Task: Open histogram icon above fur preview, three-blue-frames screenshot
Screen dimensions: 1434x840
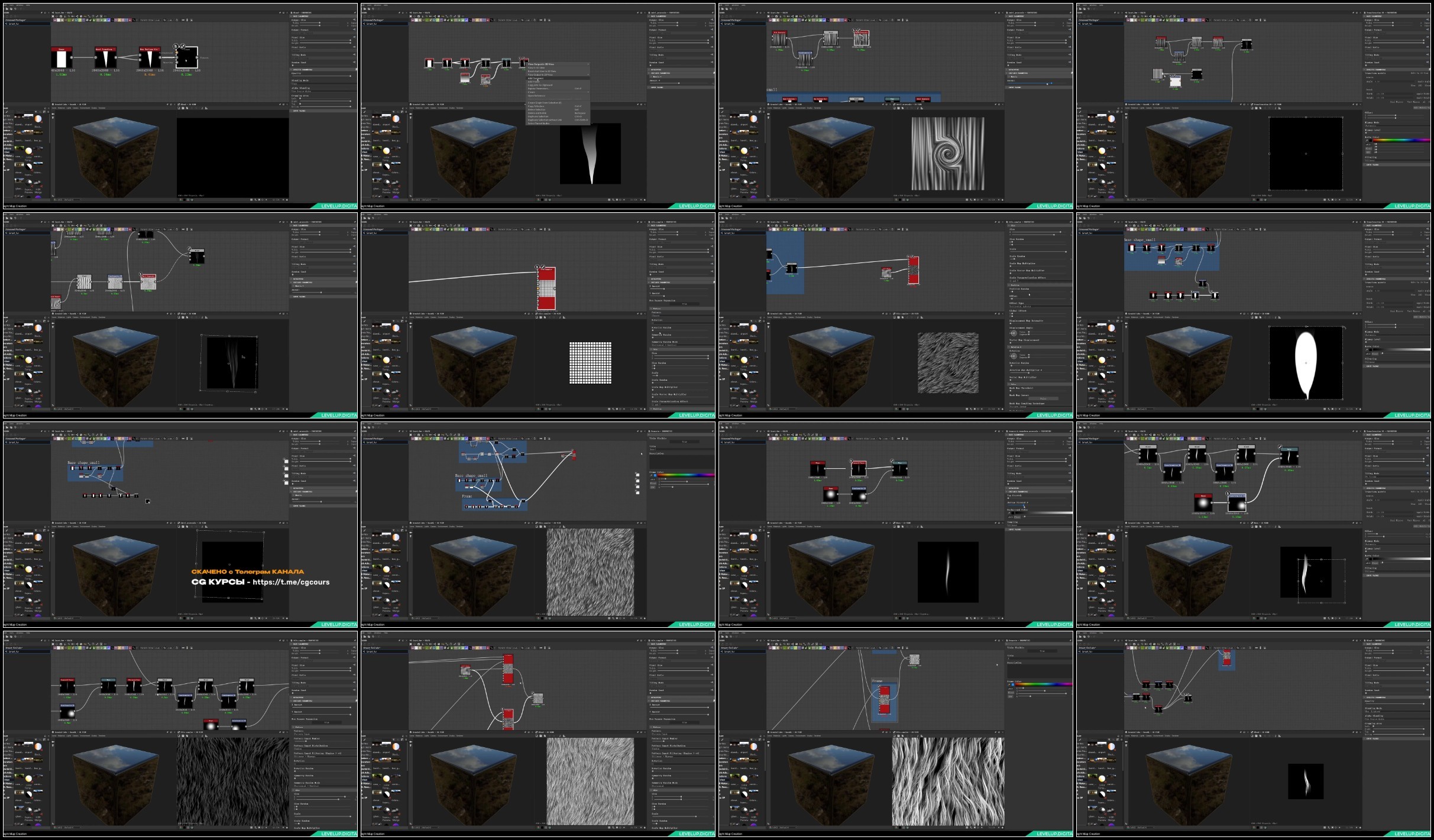Action: [564, 527]
